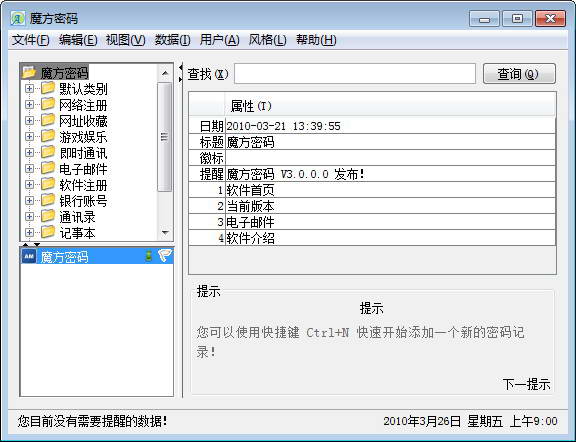Image resolution: width=576 pixels, height=442 pixels.
Task: Click the 魔方密码 app icon in title bar
Action: [x=17, y=18]
